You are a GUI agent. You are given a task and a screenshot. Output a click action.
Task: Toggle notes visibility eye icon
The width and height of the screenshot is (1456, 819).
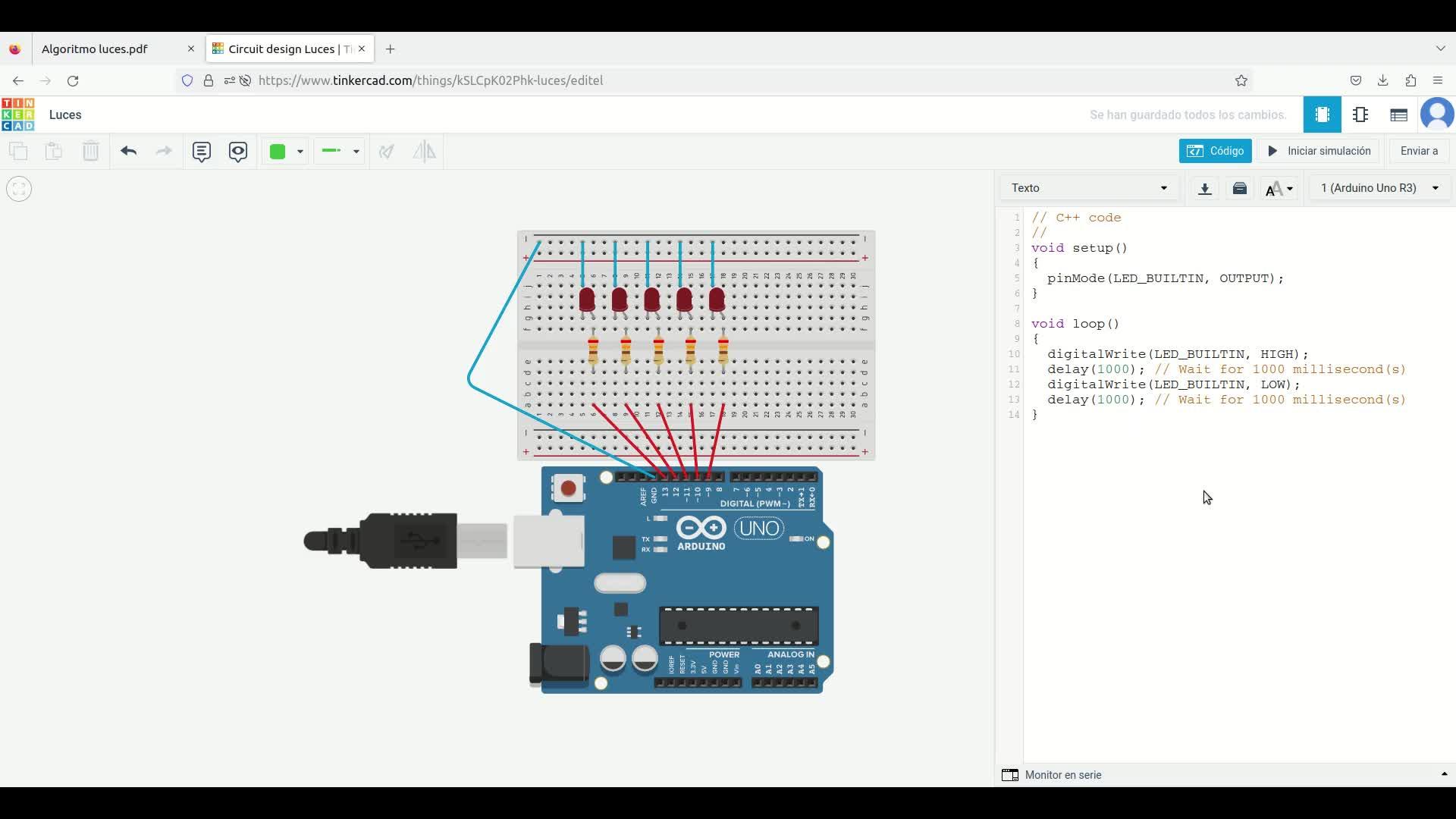(238, 151)
